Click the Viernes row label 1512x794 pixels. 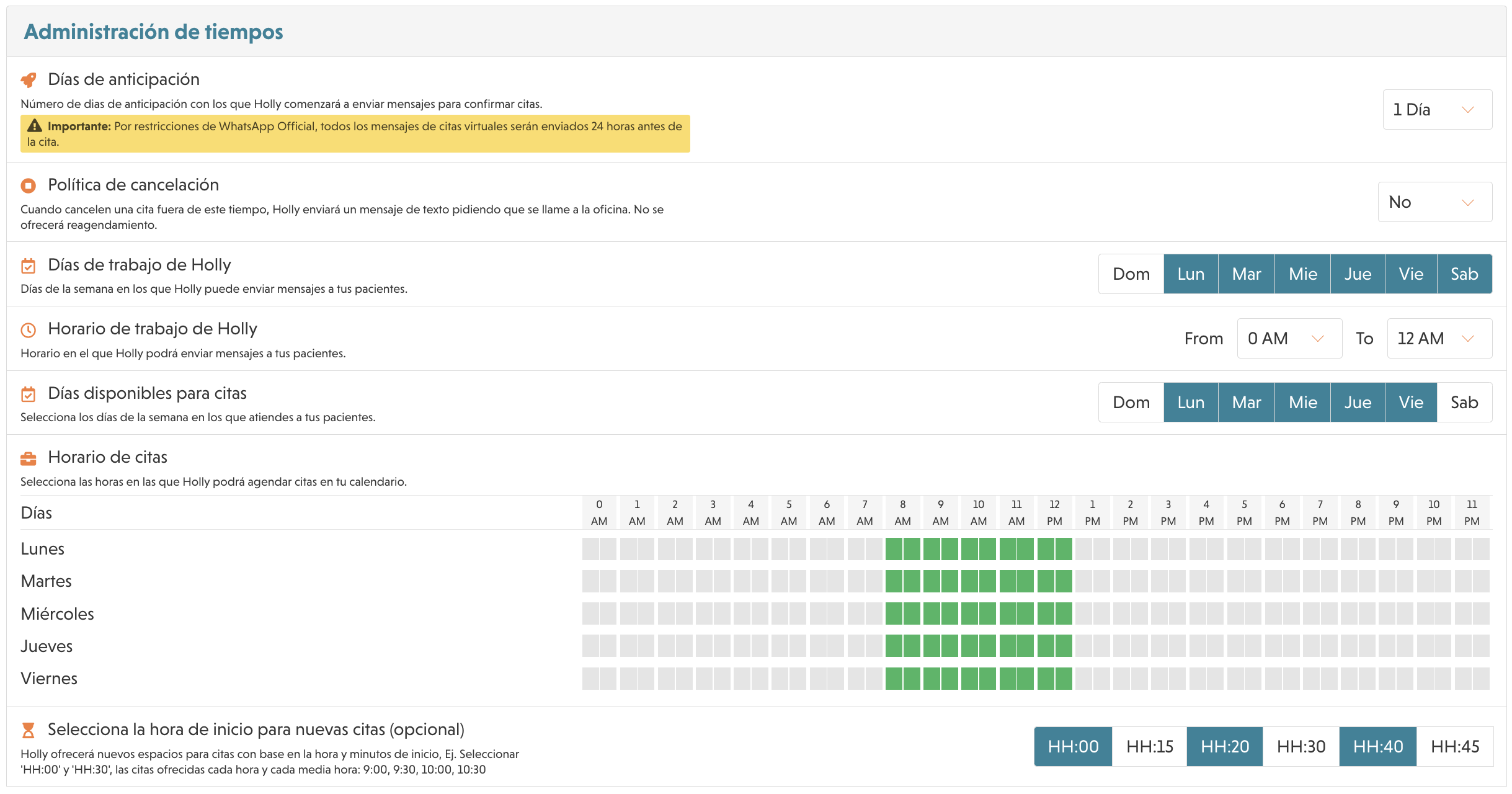(49, 679)
